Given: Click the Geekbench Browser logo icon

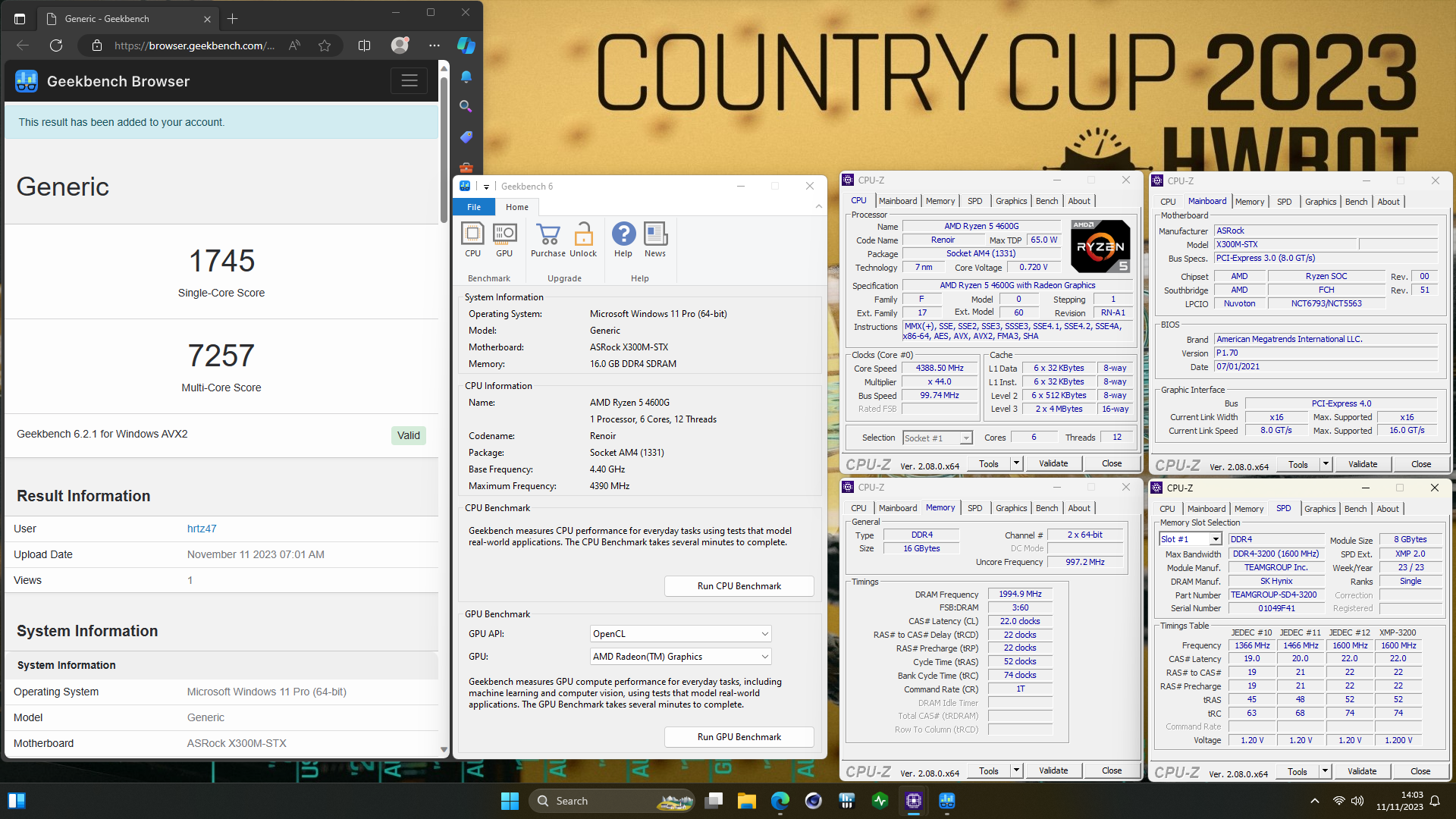Looking at the screenshot, I should (27, 81).
